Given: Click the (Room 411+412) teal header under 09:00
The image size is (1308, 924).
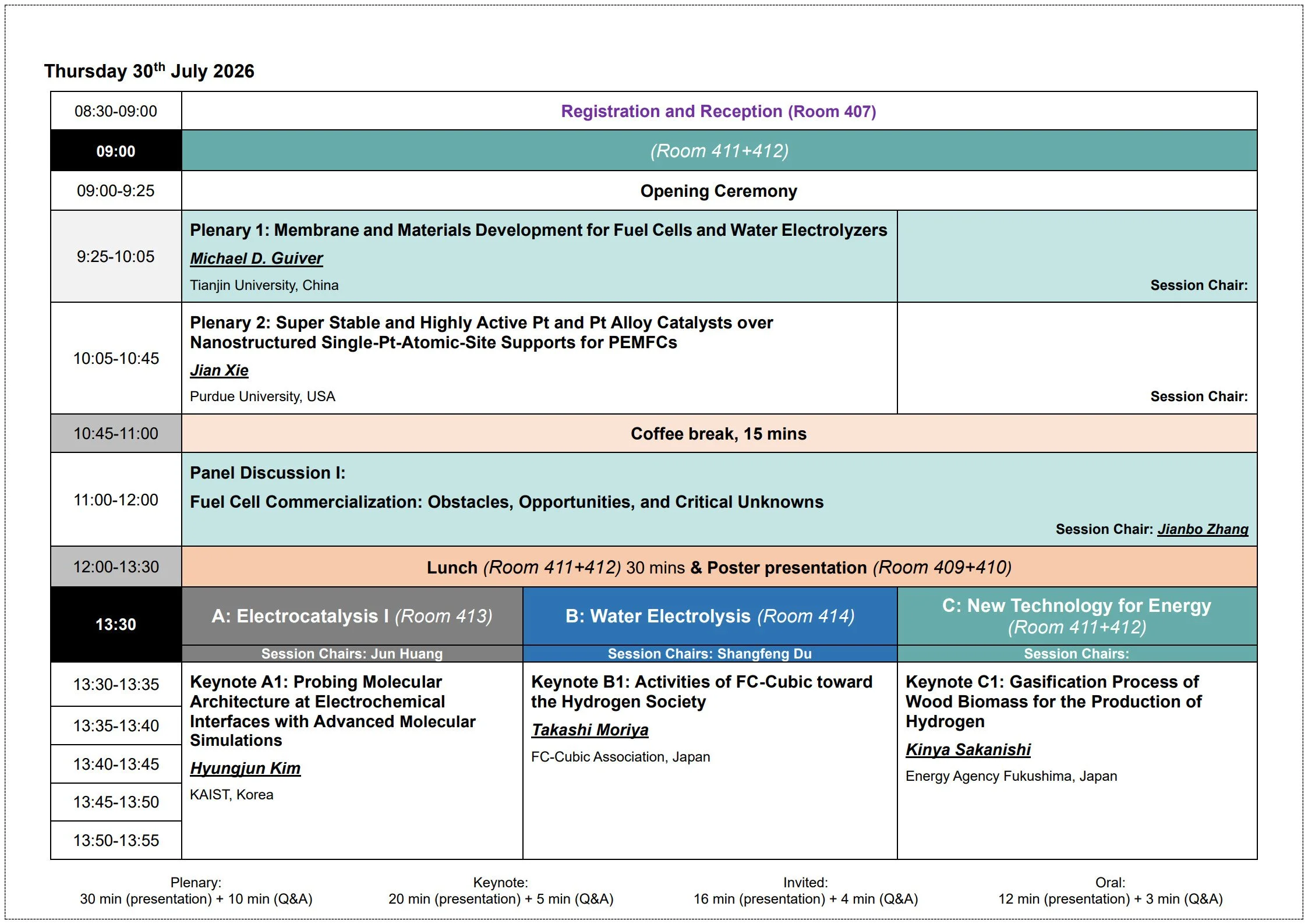Looking at the screenshot, I should click(719, 151).
